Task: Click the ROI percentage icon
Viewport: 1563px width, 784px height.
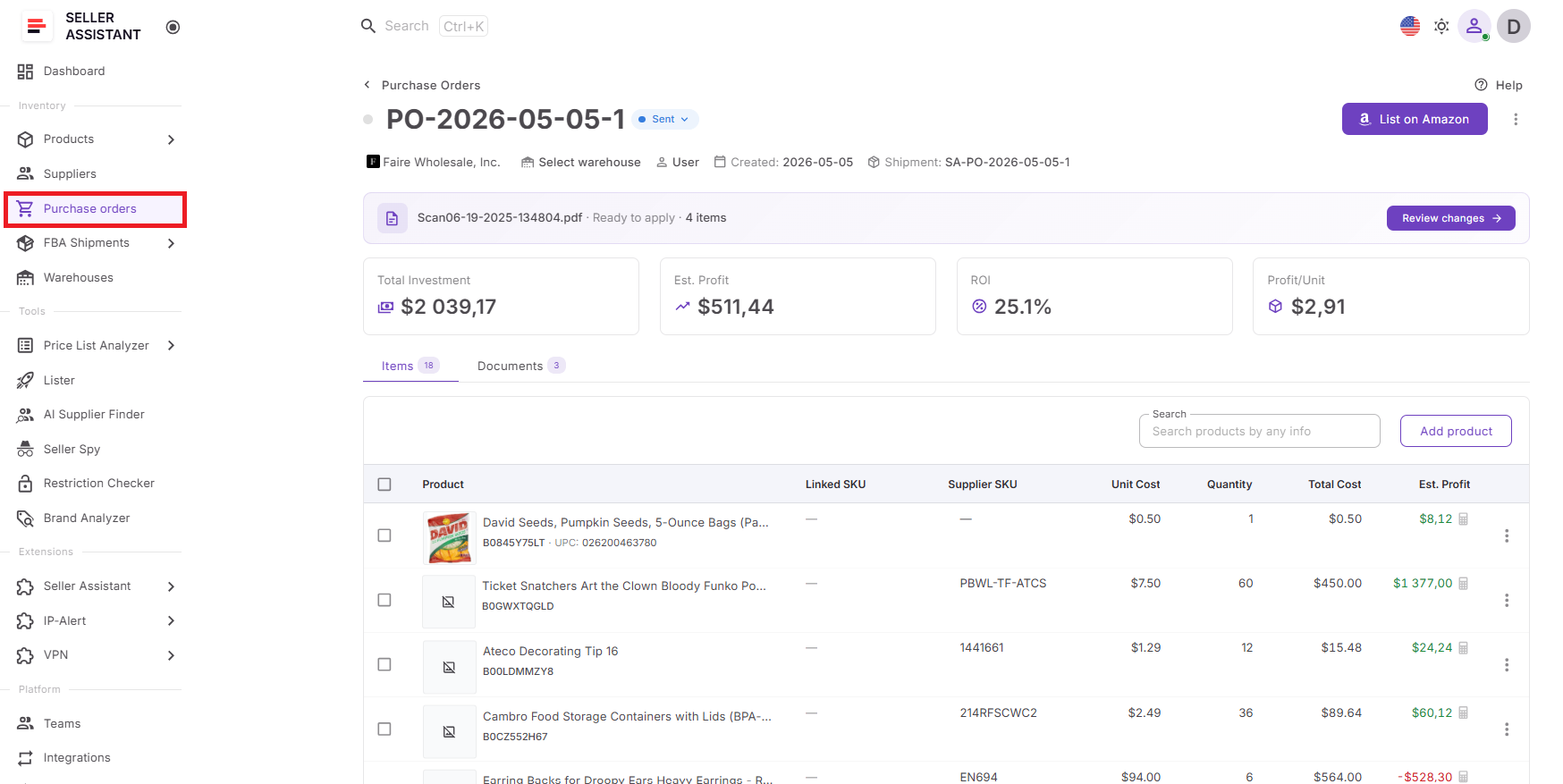Action: coord(979,307)
